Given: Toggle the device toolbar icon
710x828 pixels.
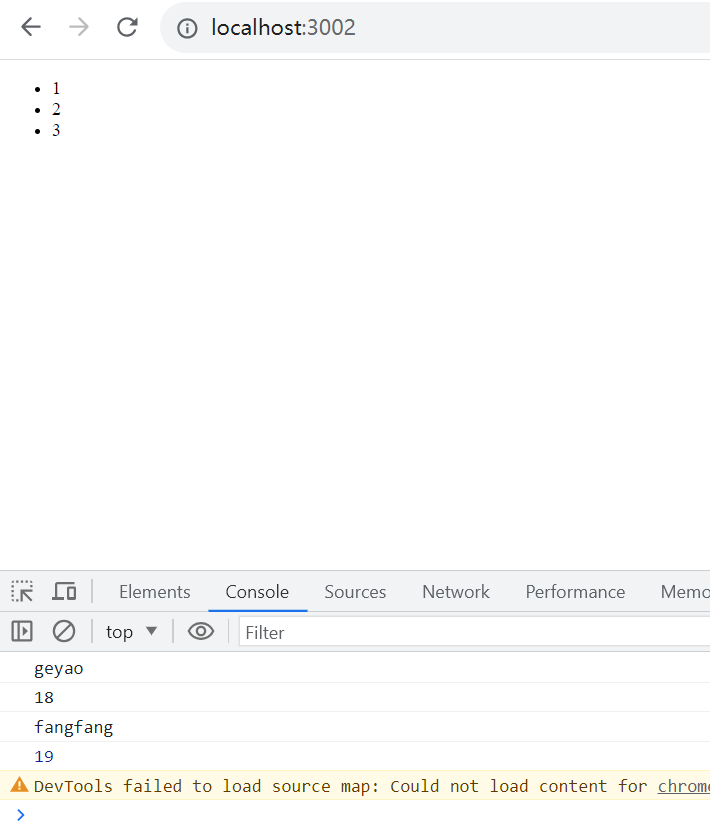Looking at the screenshot, I should click(64, 591).
